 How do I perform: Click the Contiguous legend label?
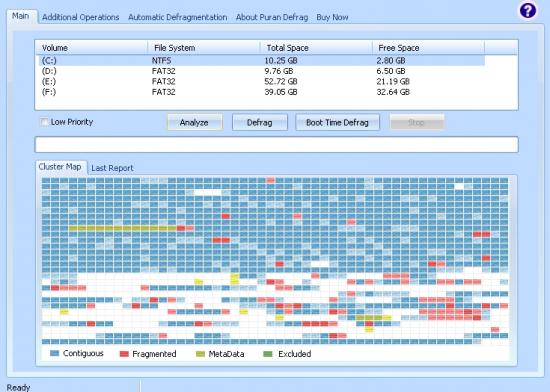pos(83,353)
